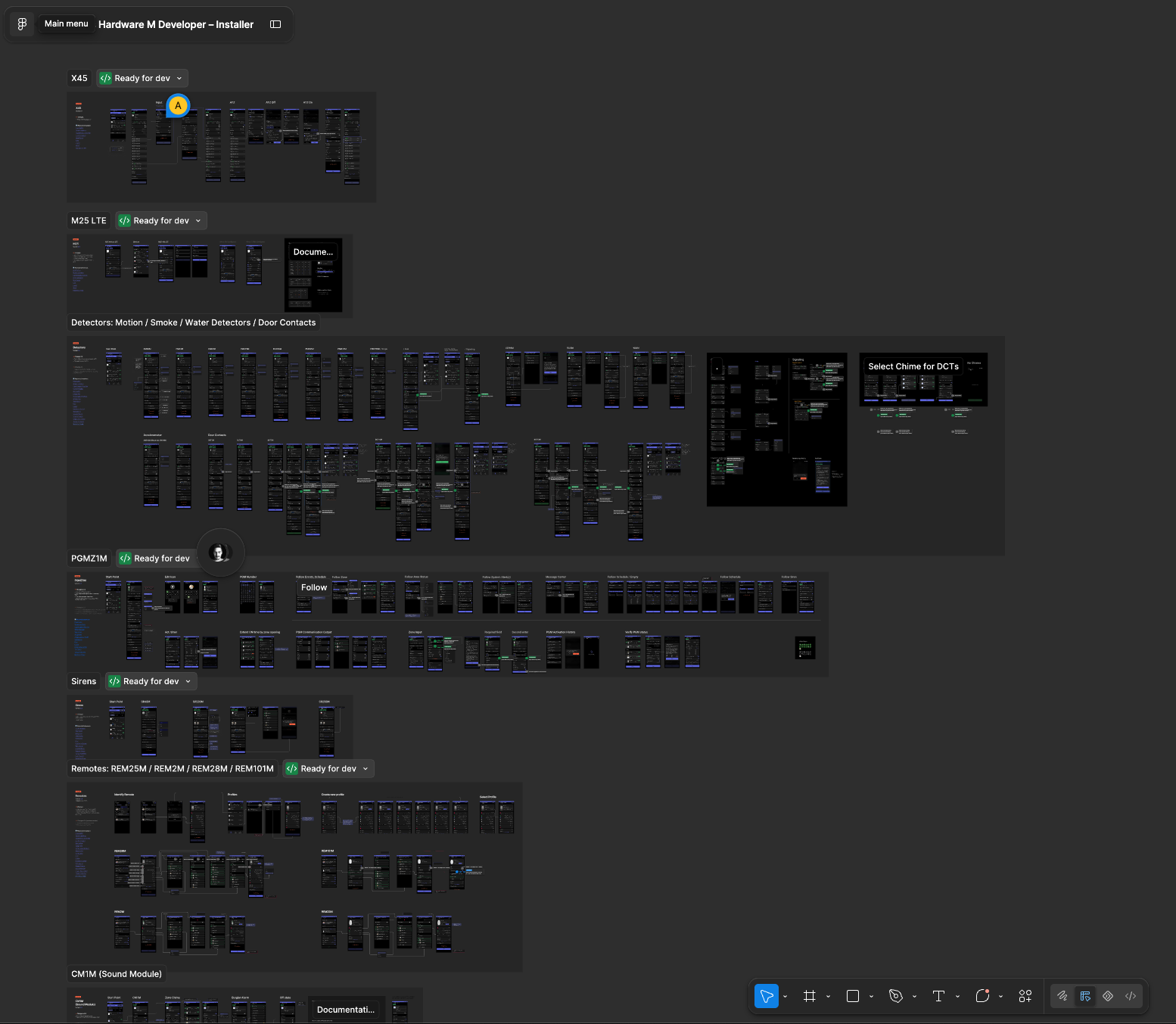This screenshot has height=1024, width=1176.
Task: Select the Text tool
Action: pos(939,996)
